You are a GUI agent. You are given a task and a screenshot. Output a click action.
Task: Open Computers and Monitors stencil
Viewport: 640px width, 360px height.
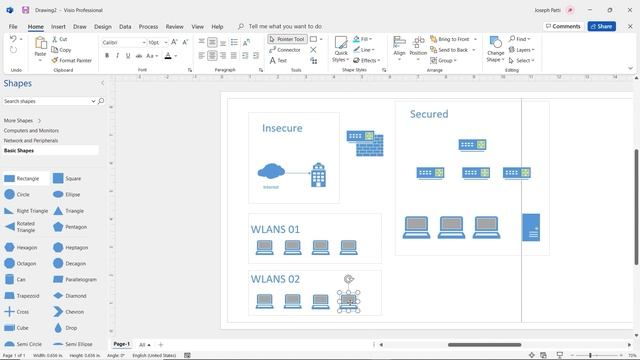click(x=31, y=131)
